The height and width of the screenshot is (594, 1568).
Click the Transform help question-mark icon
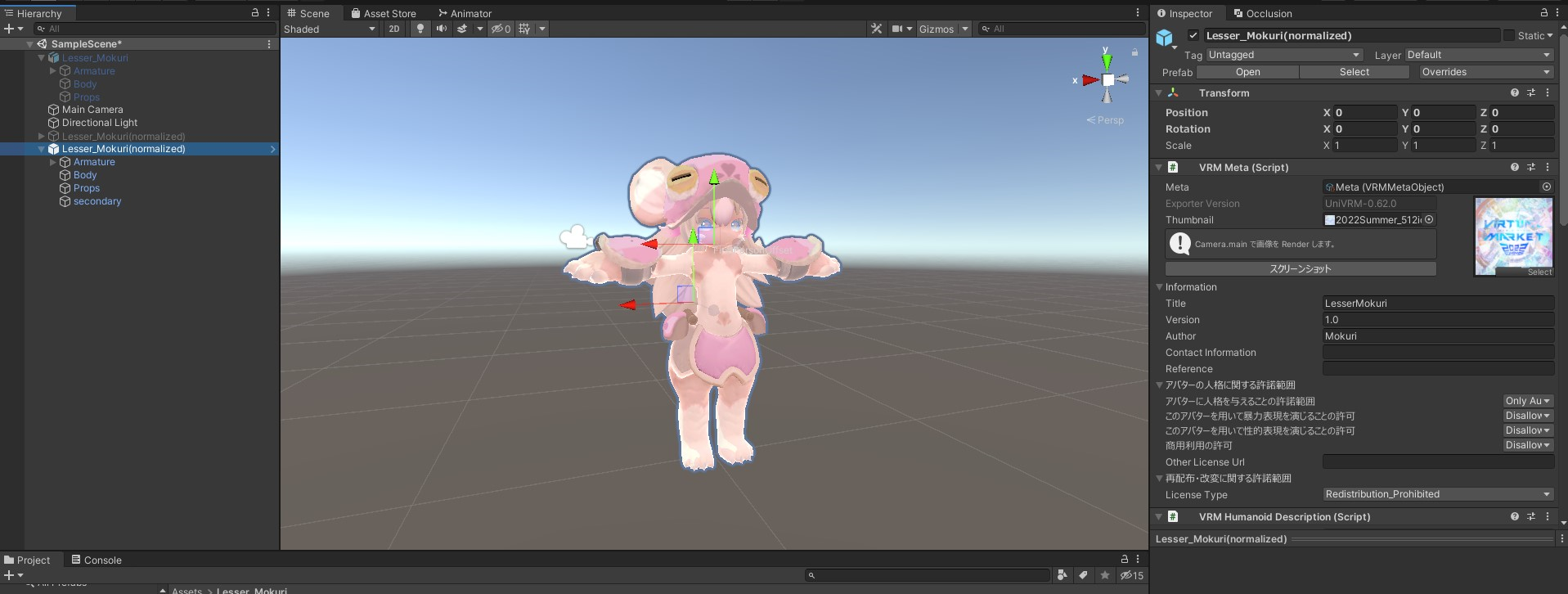pos(1514,93)
